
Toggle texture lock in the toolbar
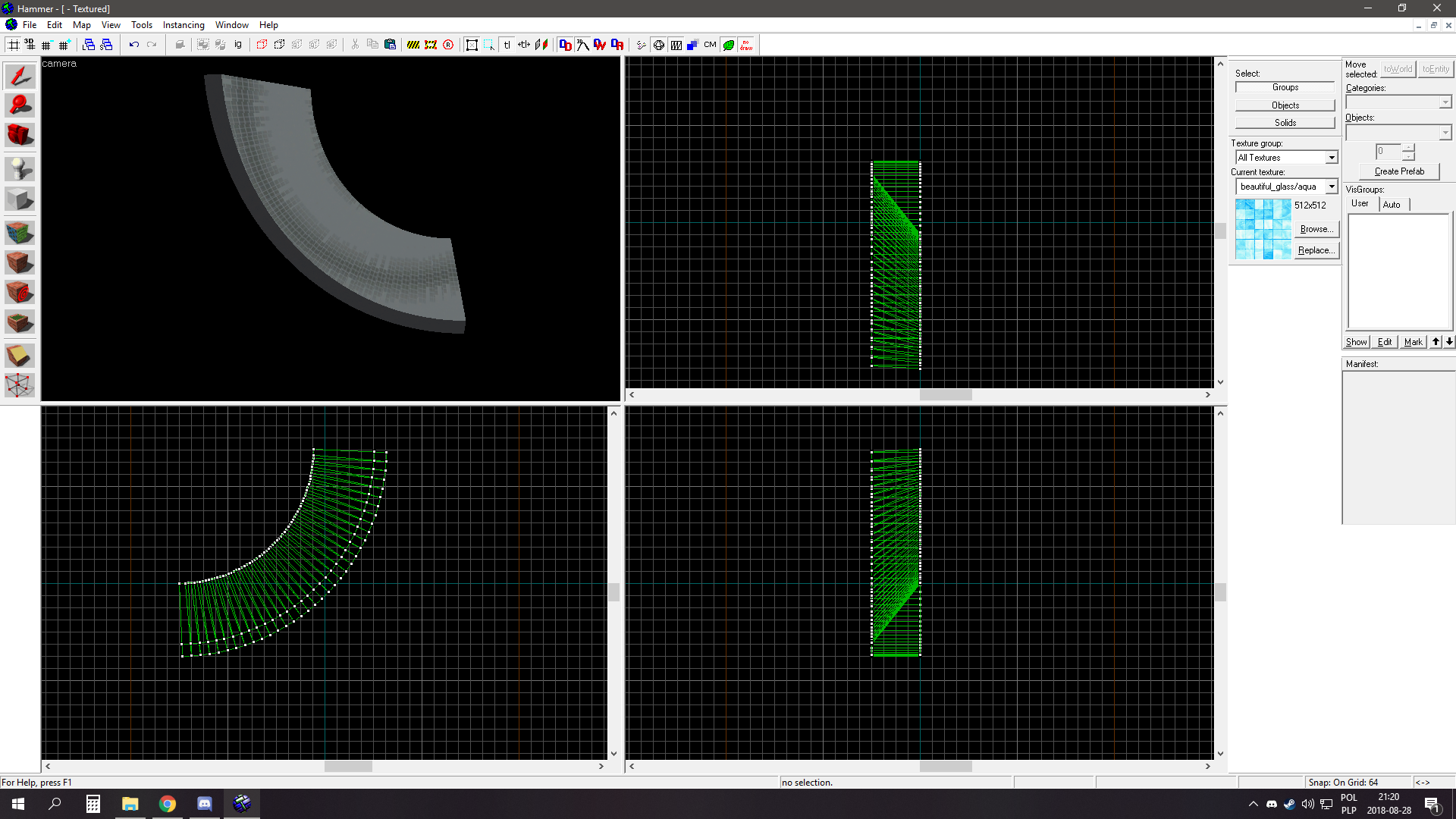[507, 45]
